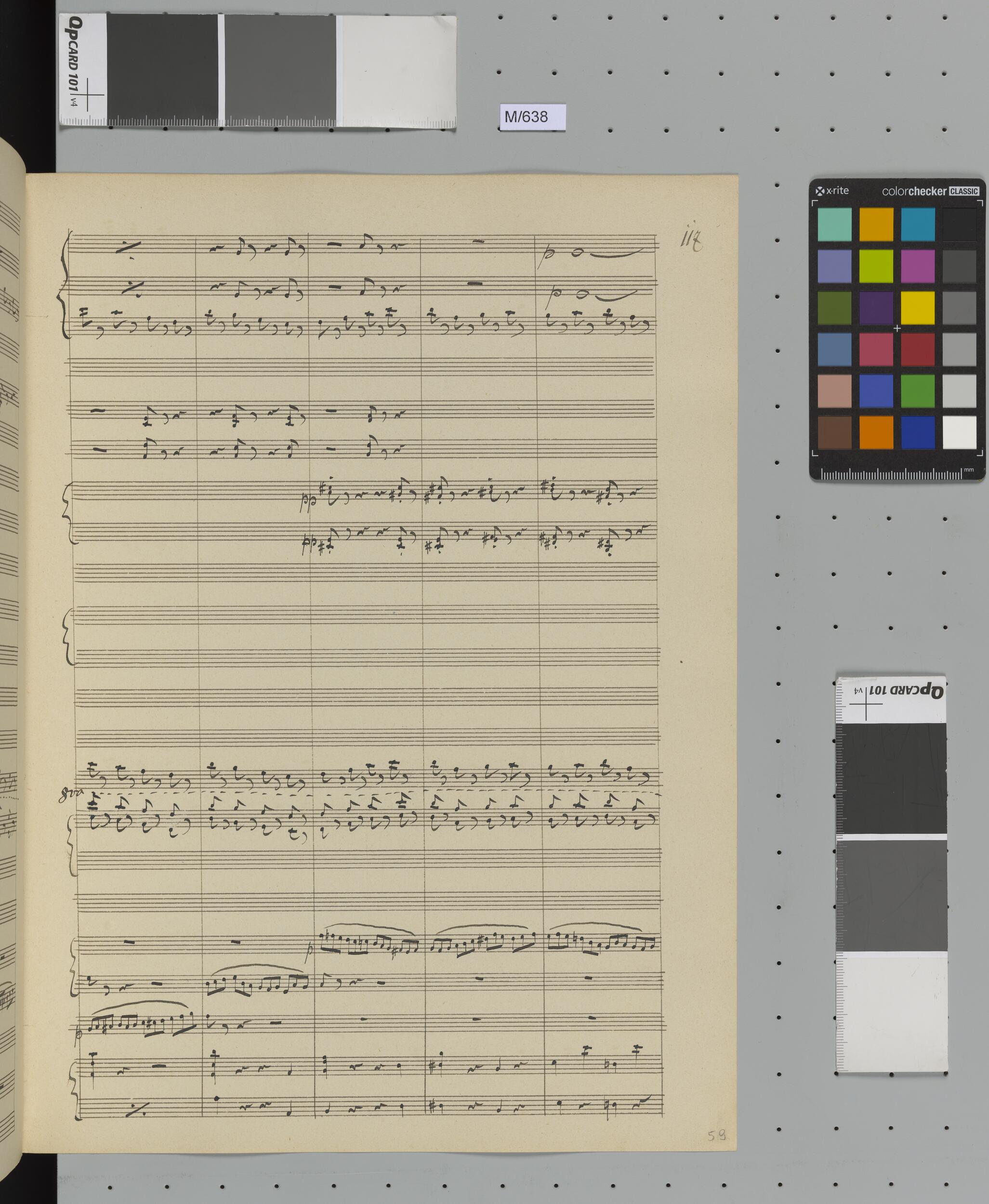
Task: Click the crosshair mark on the top gray card
Action: 87,94
